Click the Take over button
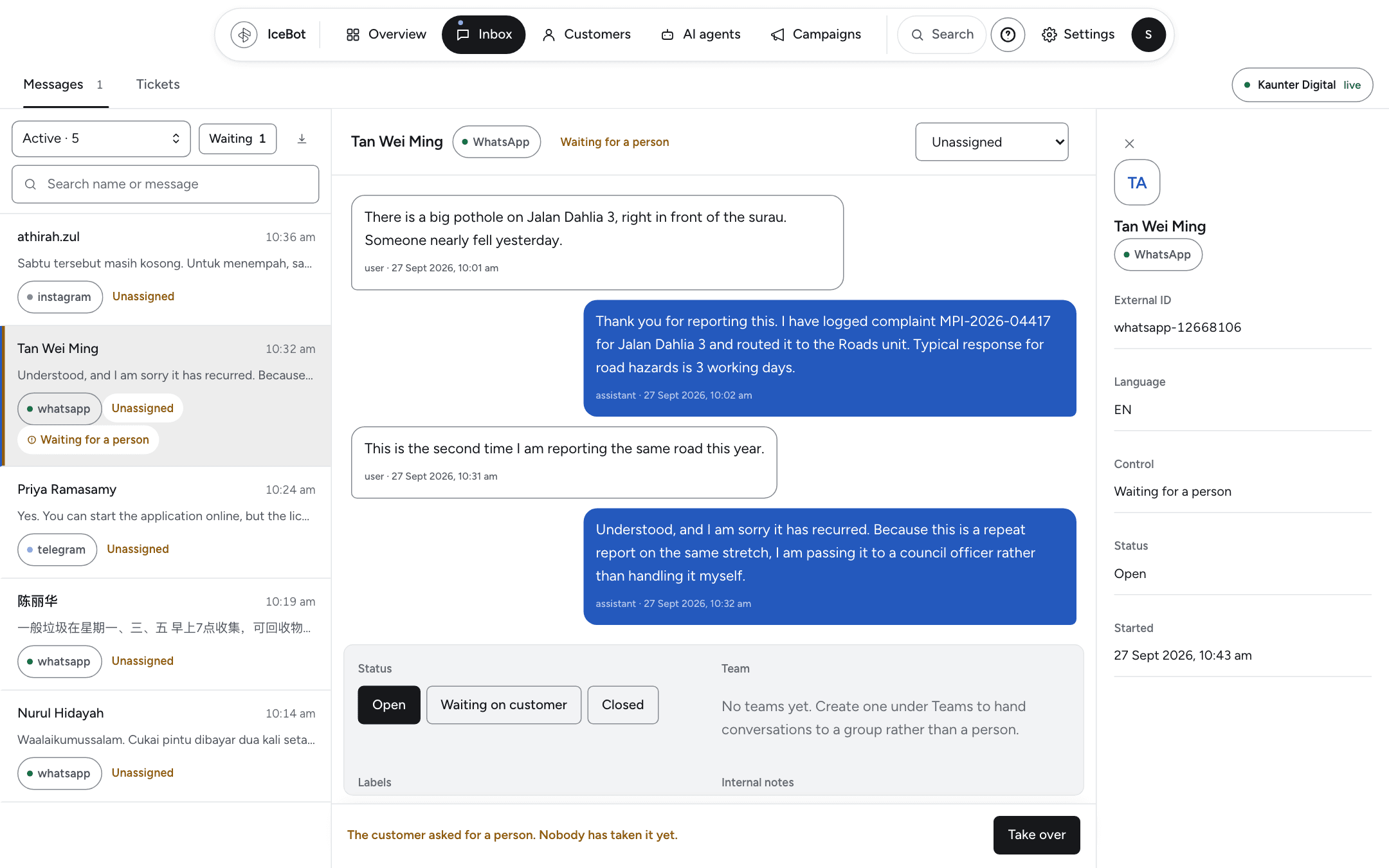Image resolution: width=1389 pixels, height=868 pixels. [x=1037, y=835]
